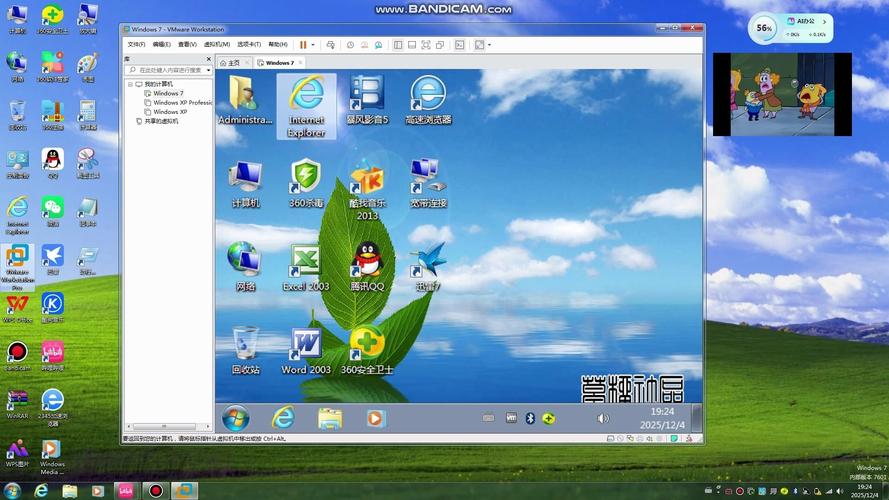The width and height of the screenshot is (889, 500).
Task: Open the Administrator folder on the guest desktop
Action: 245,100
